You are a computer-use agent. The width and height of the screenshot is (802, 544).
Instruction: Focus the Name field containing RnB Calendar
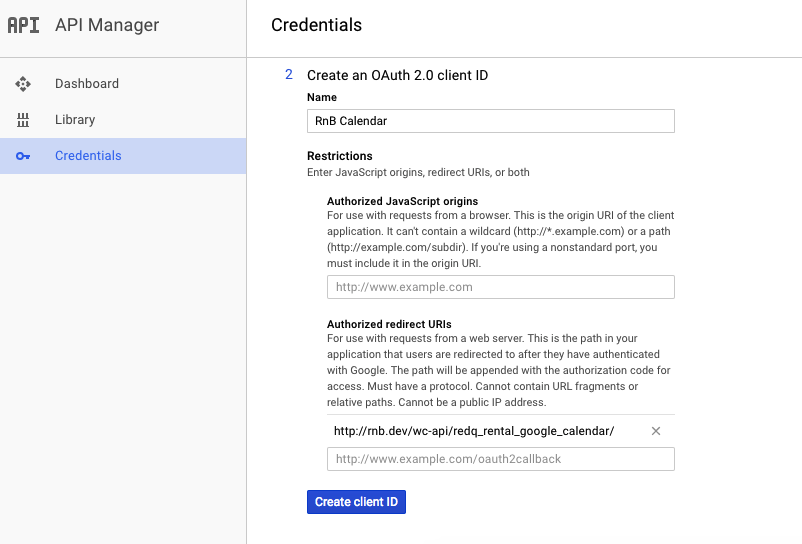click(x=490, y=121)
